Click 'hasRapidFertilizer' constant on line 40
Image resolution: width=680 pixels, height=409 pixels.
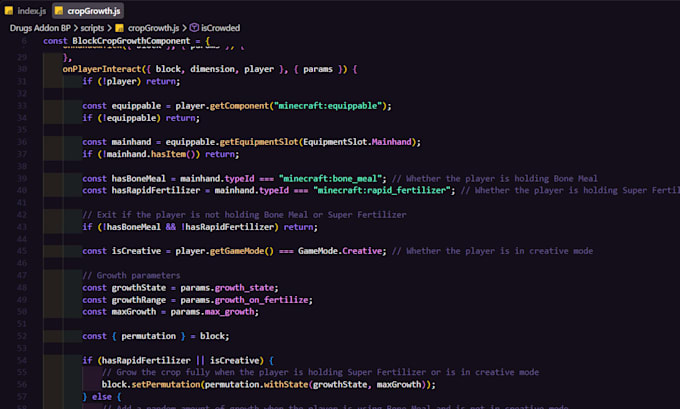tap(156, 190)
